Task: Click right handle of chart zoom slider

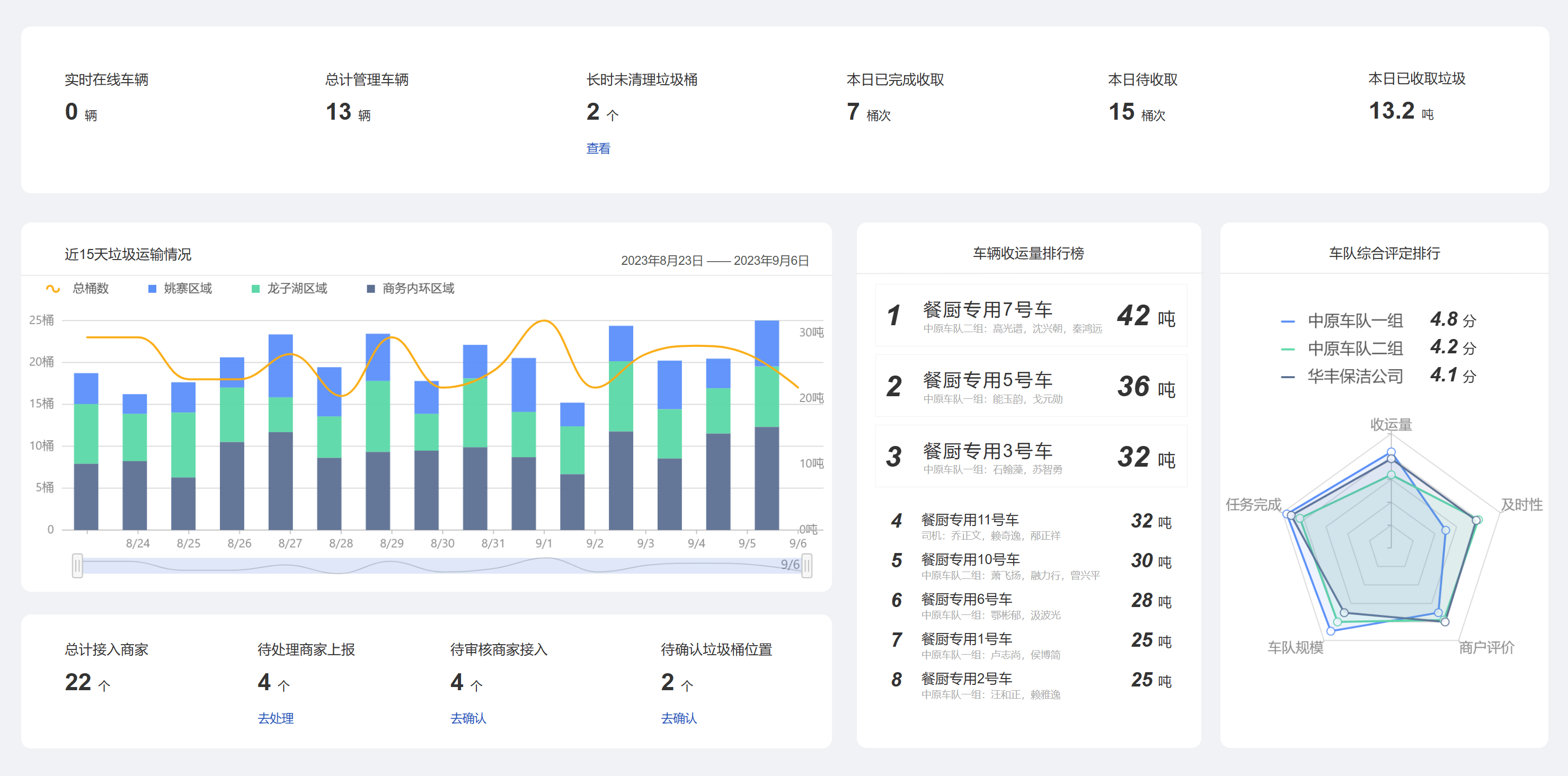Action: pos(807,566)
